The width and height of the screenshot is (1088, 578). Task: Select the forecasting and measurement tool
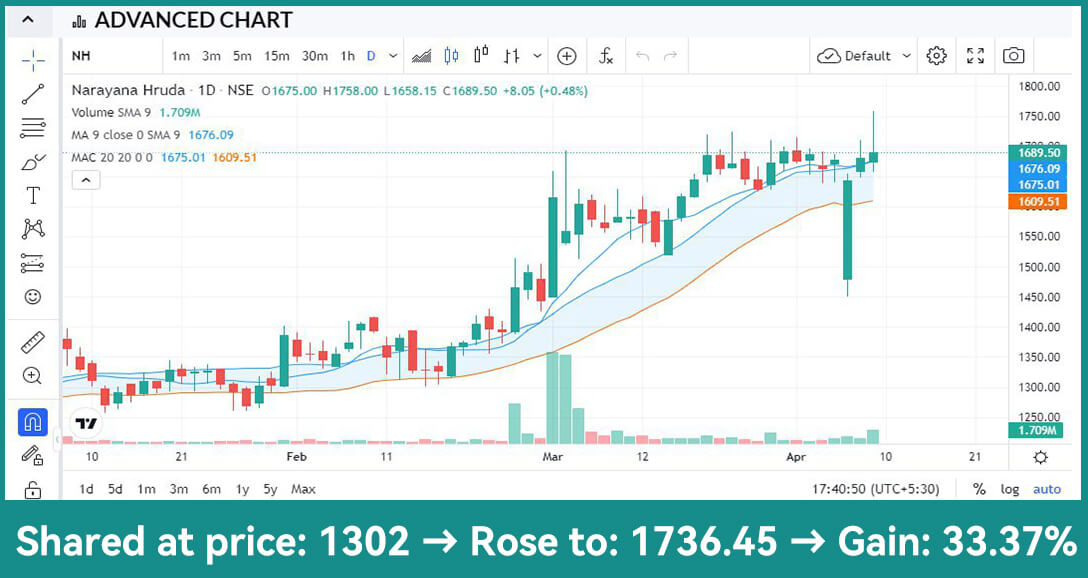point(33,263)
